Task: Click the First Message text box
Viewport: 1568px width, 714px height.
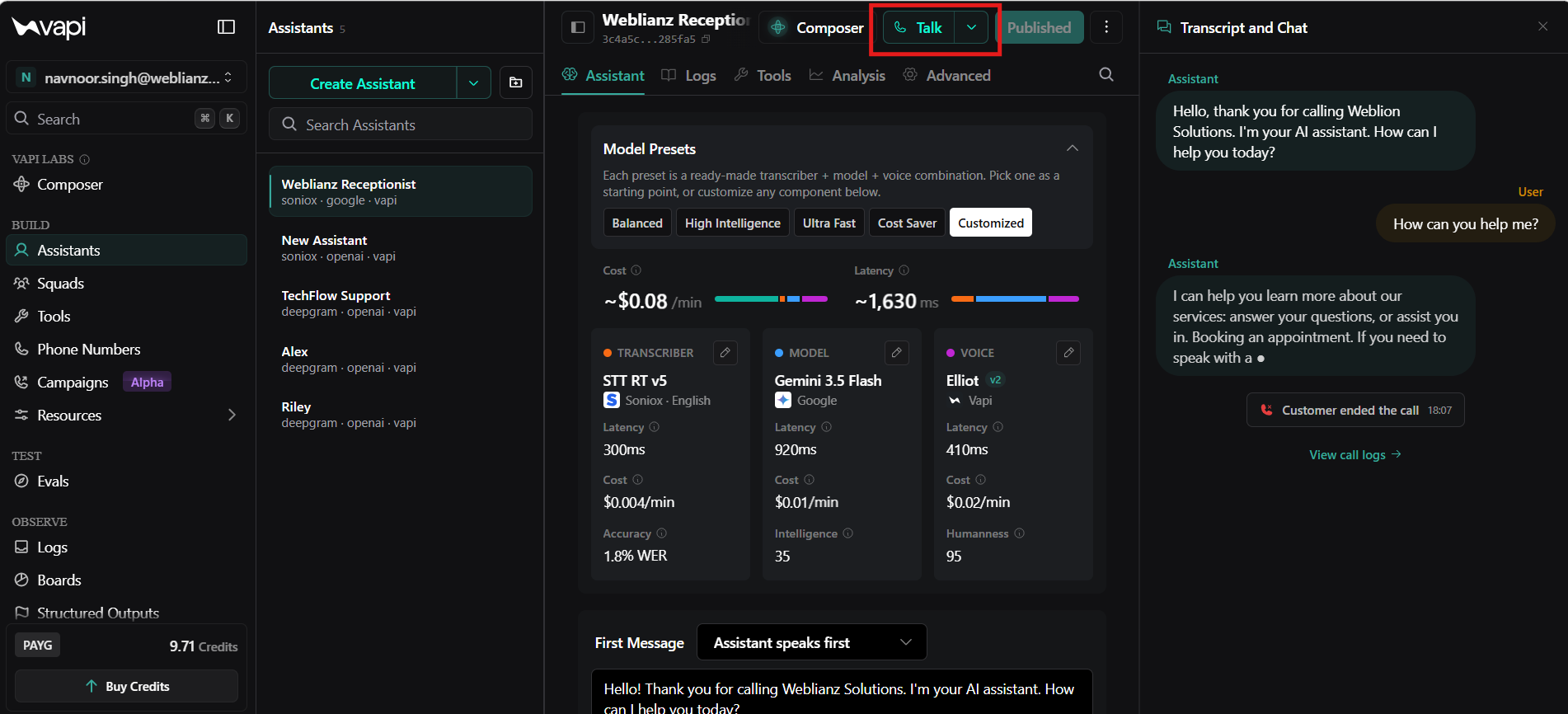Action: pos(842,693)
